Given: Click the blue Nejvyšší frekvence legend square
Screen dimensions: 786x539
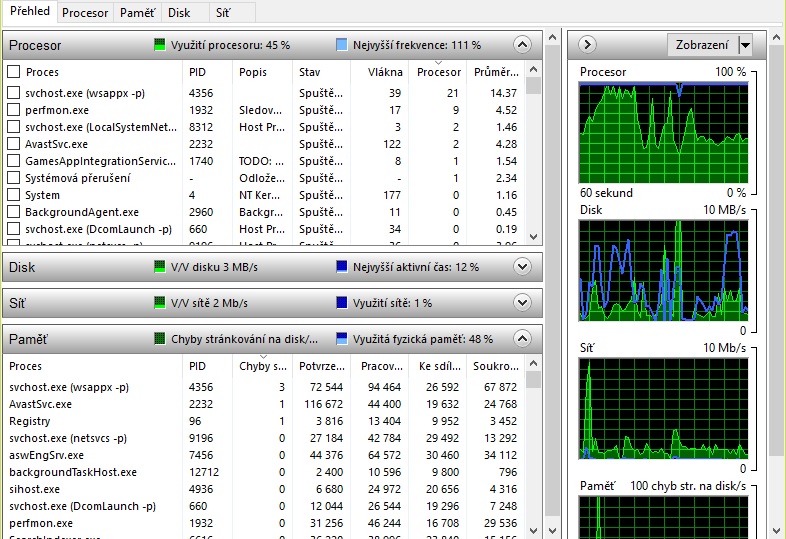Looking at the screenshot, I should click(342, 45).
